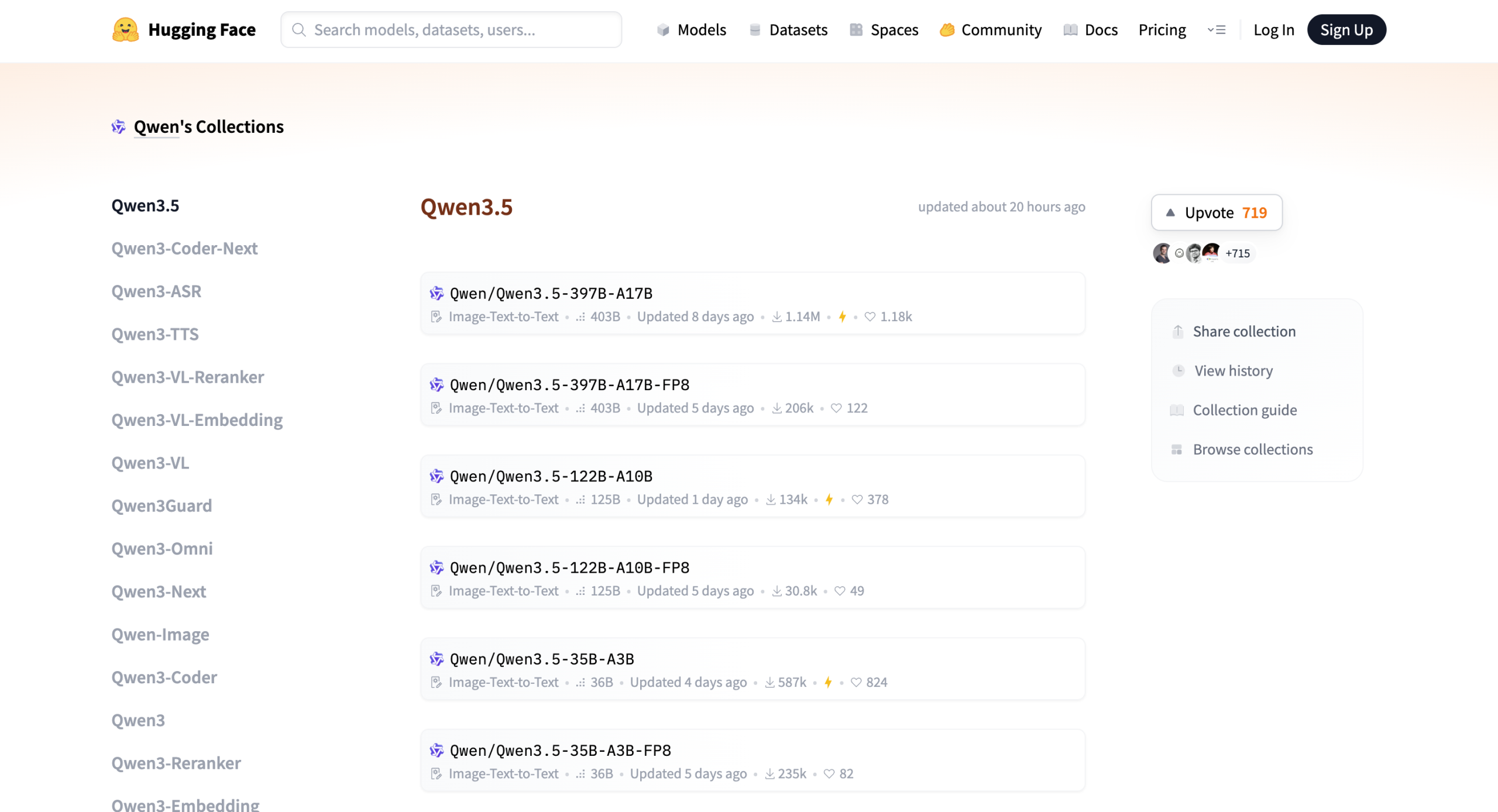Click the View history clock icon

[x=1178, y=370]
